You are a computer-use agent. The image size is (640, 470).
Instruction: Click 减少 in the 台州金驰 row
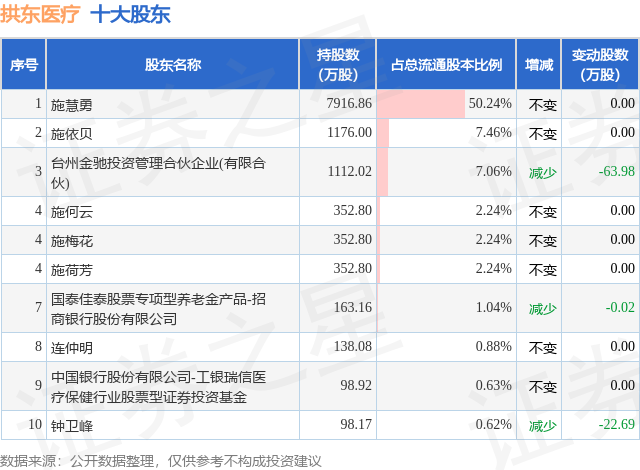(542, 173)
